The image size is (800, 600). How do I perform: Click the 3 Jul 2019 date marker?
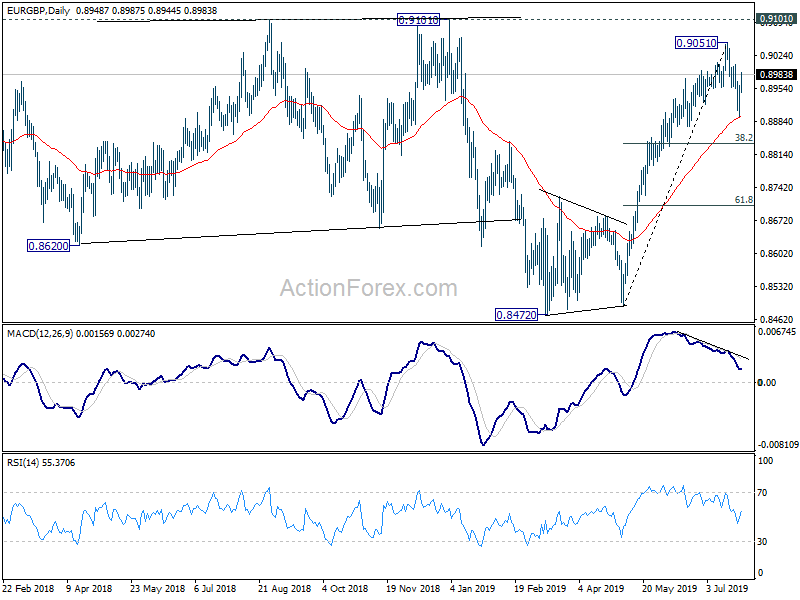pos(727,588)
